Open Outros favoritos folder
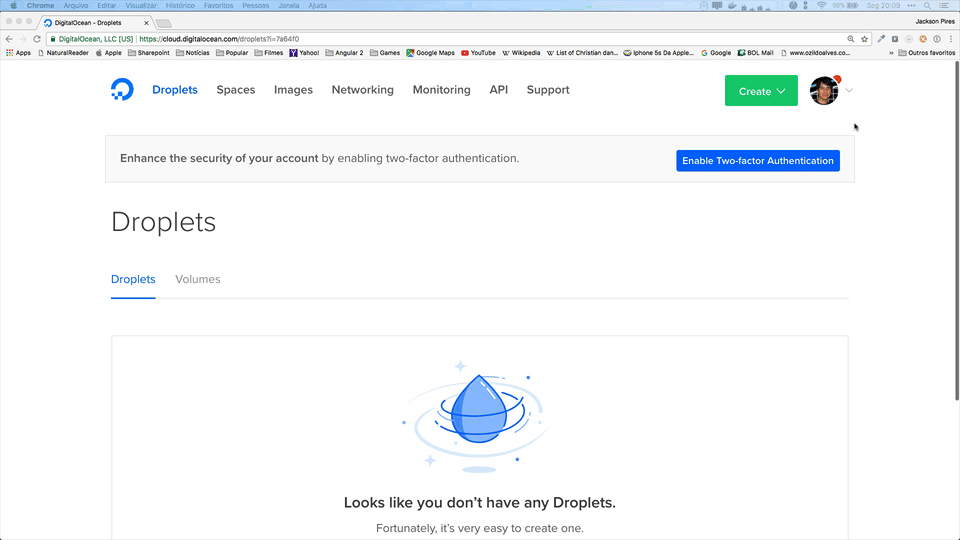This screenshot has width=960, height=540. (x=926, y=53)
